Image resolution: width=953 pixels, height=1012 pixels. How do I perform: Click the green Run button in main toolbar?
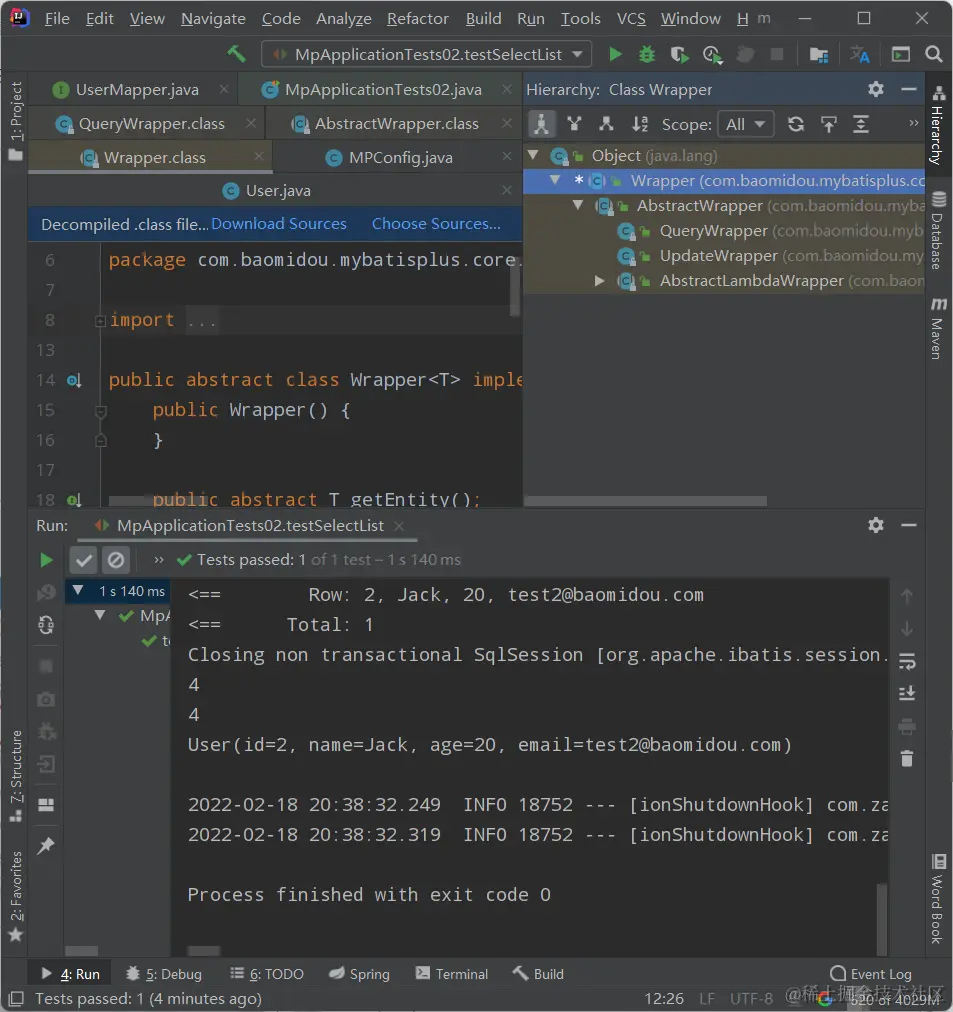pos(615,54)
